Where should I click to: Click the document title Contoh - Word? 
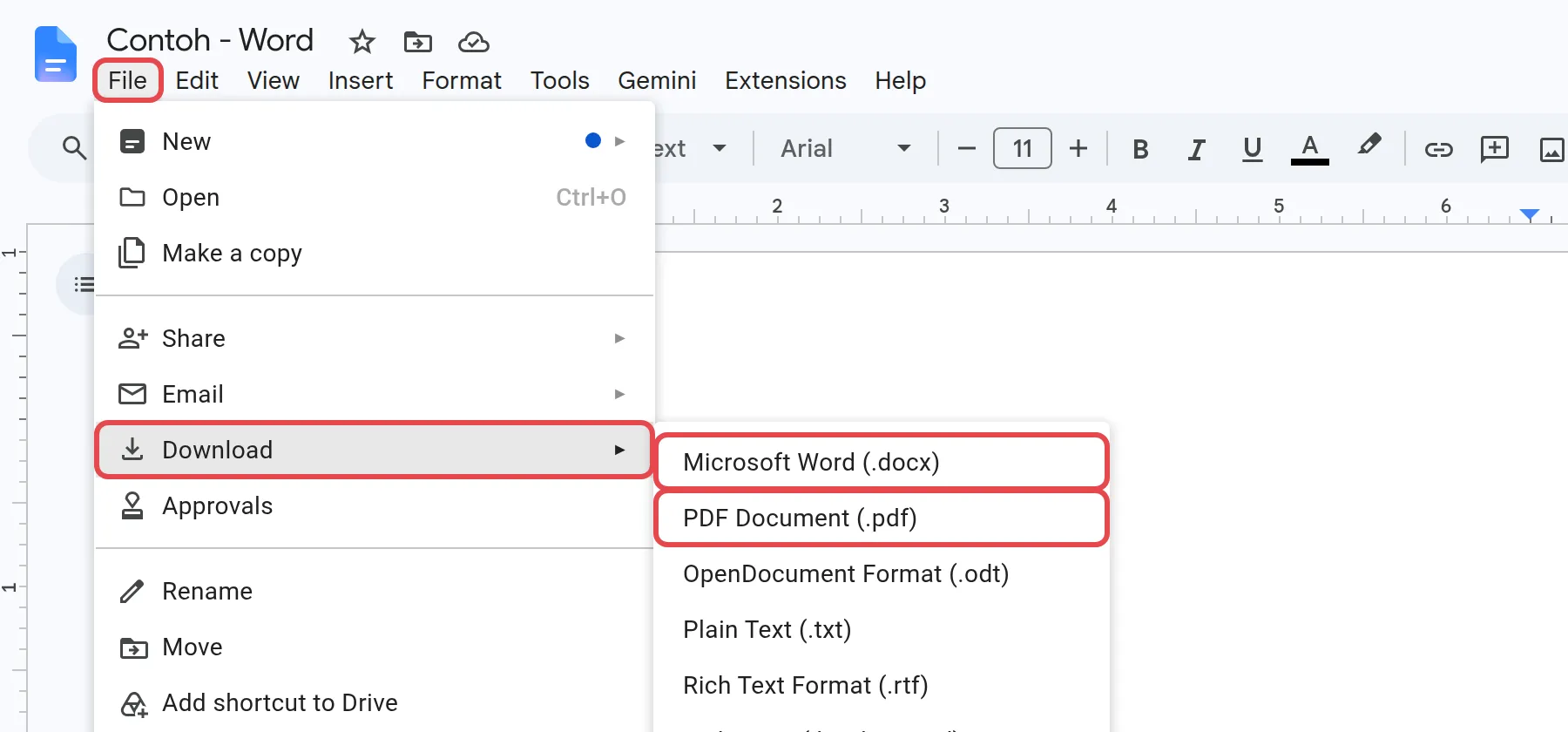[x=210, y=40]
